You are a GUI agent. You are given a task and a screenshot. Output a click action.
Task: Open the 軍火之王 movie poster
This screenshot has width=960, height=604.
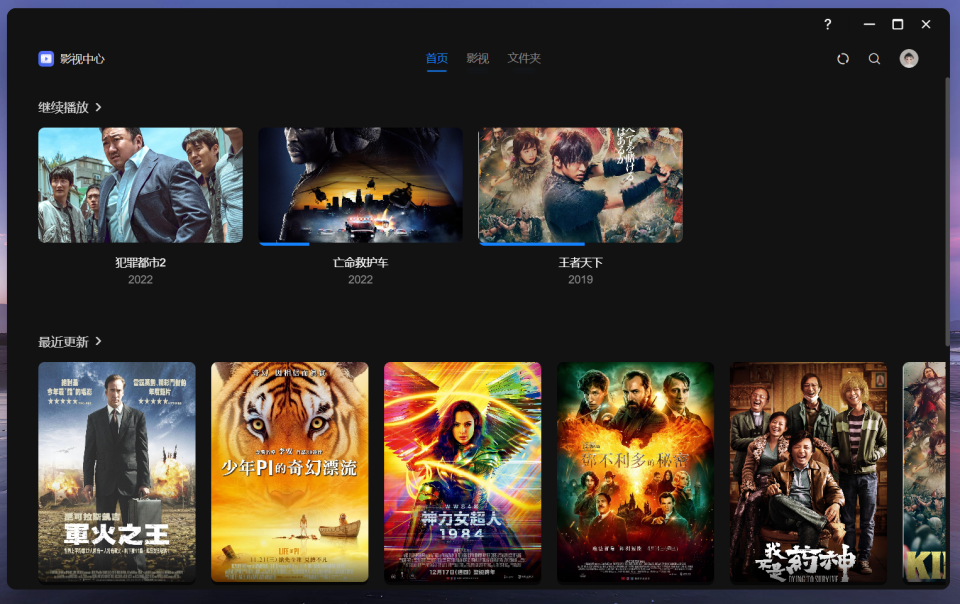click(x=117, y=472)
